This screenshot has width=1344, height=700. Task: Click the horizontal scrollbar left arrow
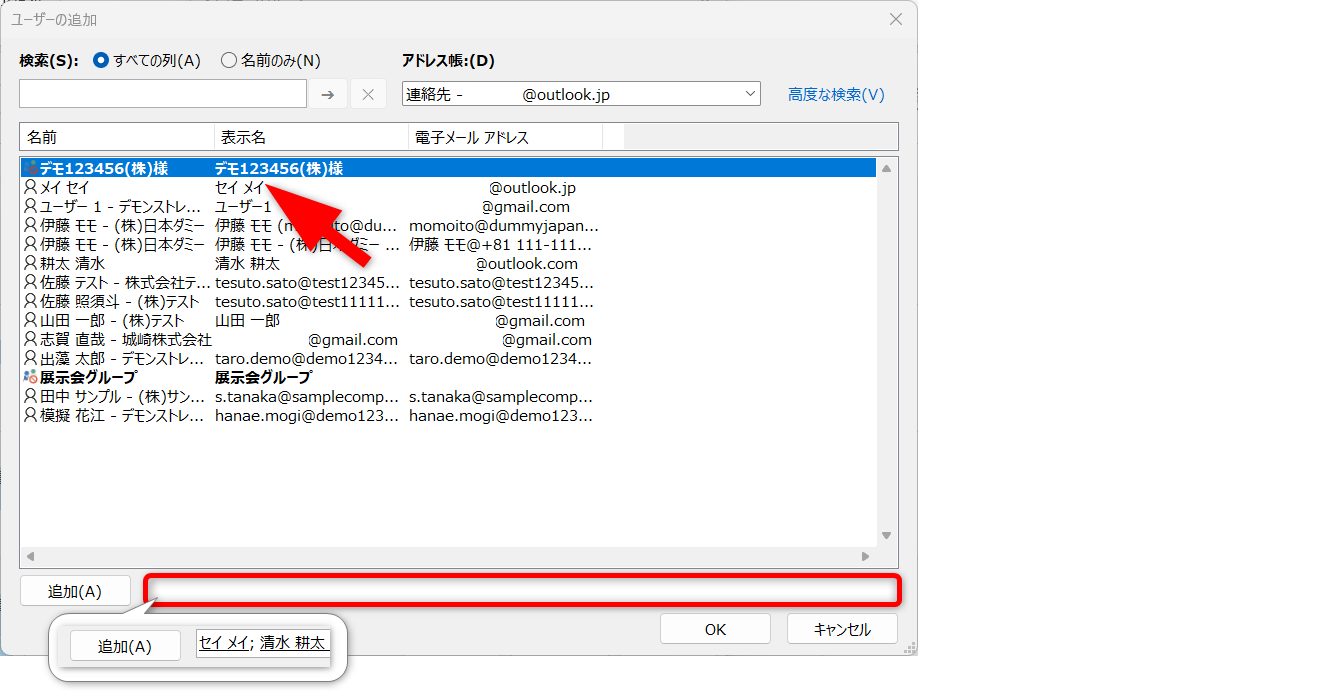30,556
